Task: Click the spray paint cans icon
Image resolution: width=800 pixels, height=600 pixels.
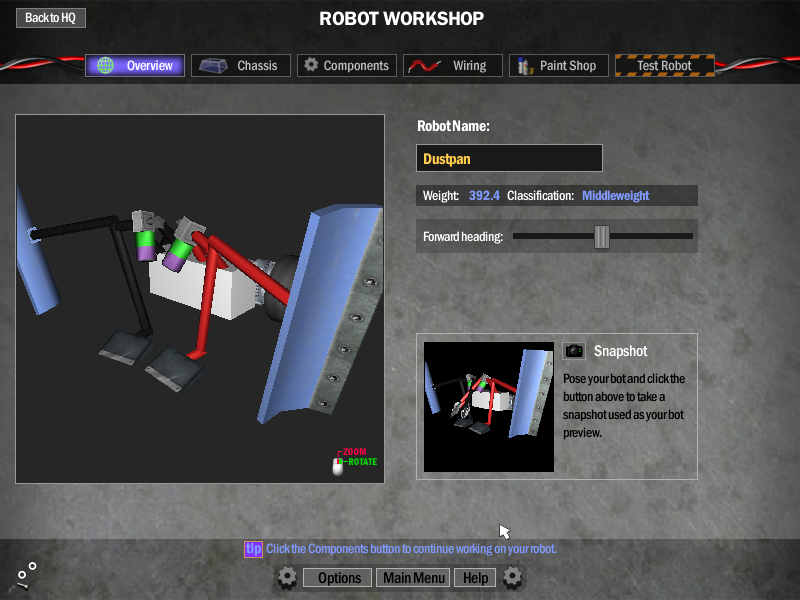Action: click(x=524, y=66)
